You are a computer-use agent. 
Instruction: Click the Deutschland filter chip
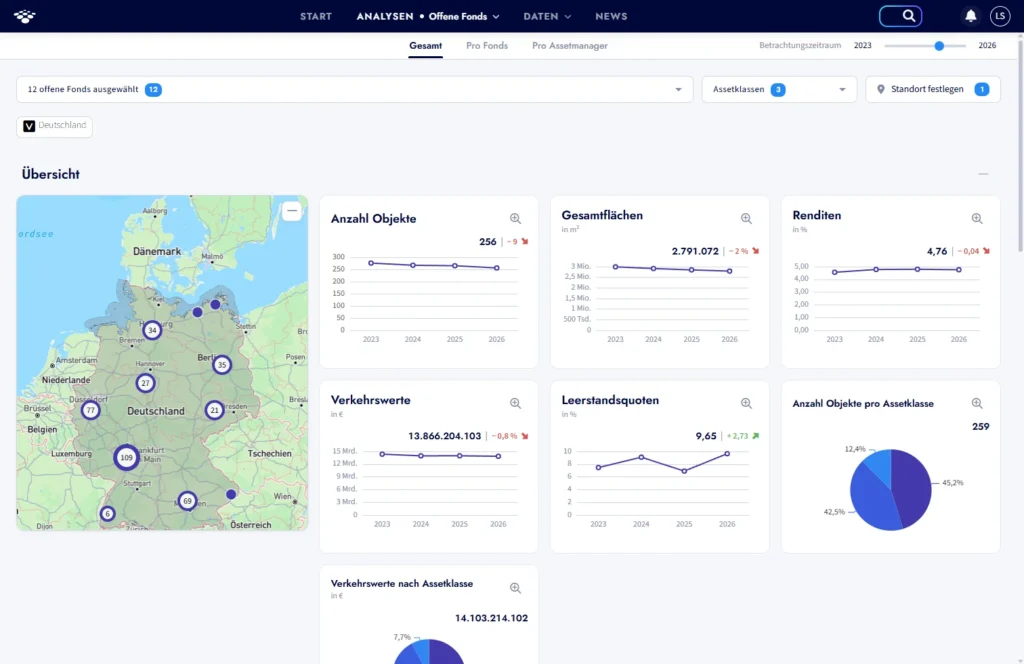click(x=54, y=126)
